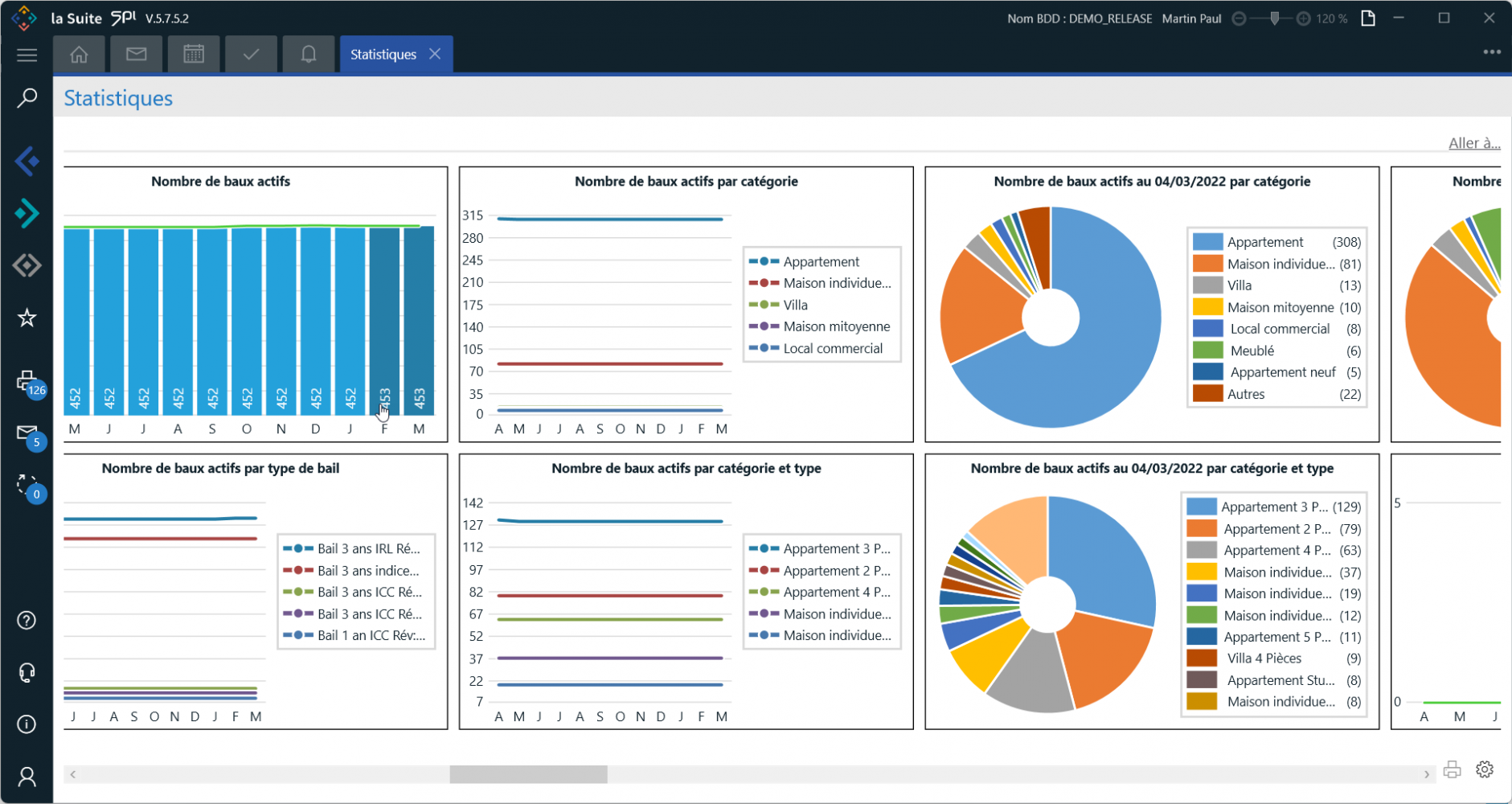The image size is (1512, 804).
Task: Open the calendar tab icon
Action: pyautogui.click(x=194, y=55)
